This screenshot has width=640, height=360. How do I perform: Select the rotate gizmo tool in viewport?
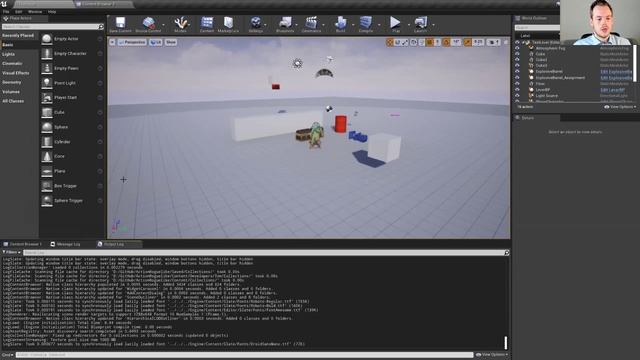[398, 42]
